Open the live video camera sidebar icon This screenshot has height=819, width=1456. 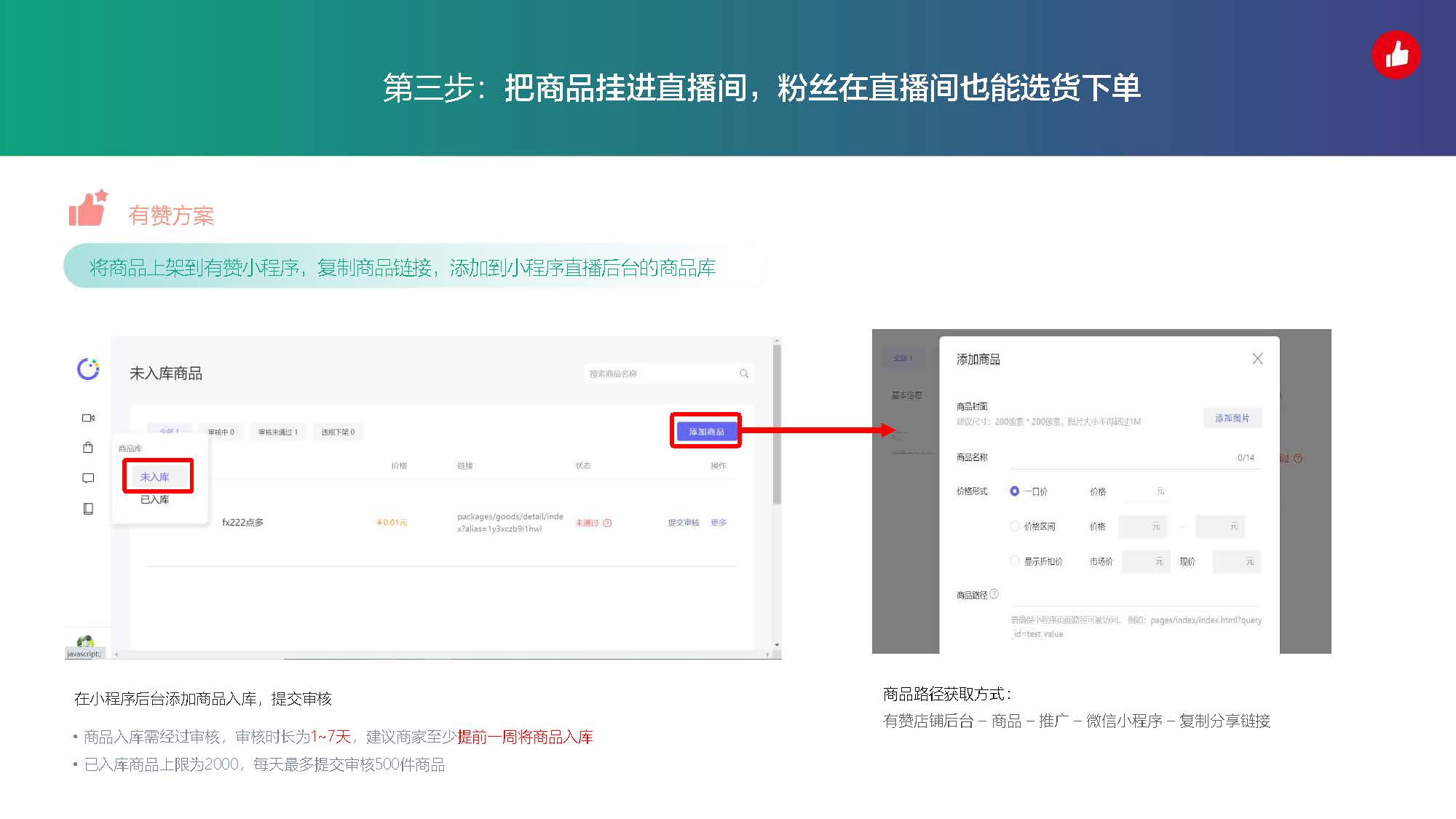(88, 418)
